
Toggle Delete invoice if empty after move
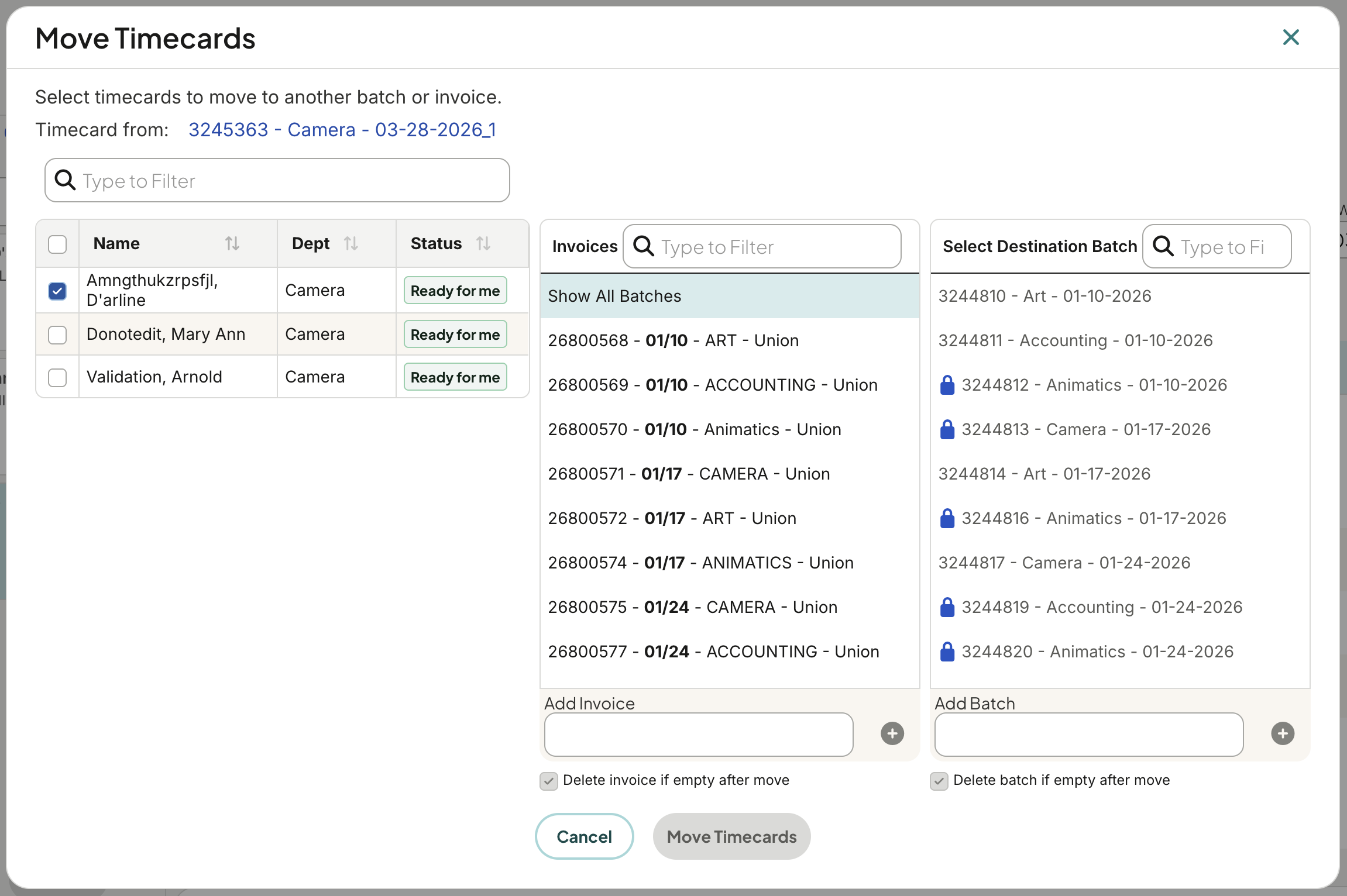click(548, 781)
